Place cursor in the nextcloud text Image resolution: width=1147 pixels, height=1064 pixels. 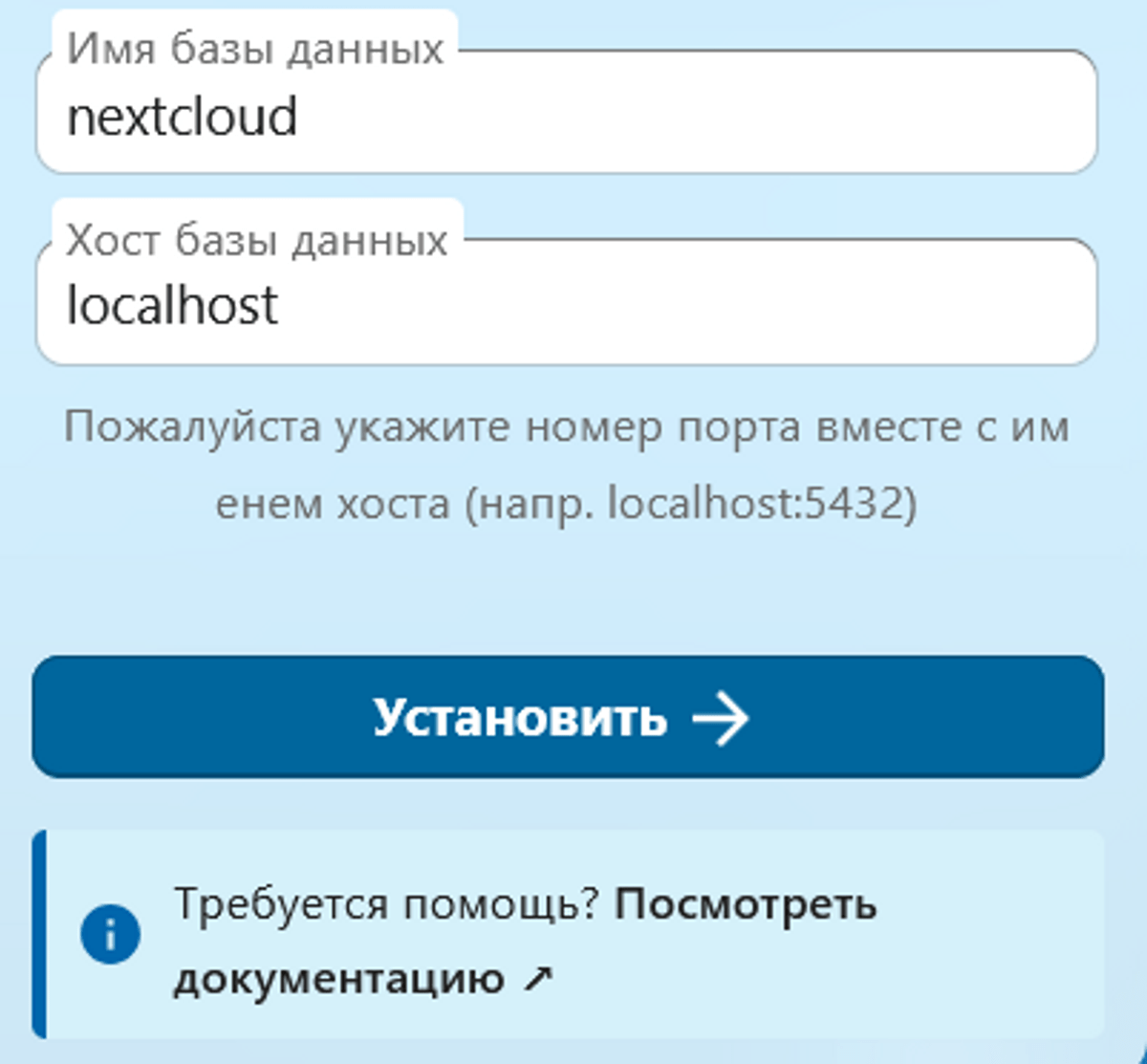(182, 118)
